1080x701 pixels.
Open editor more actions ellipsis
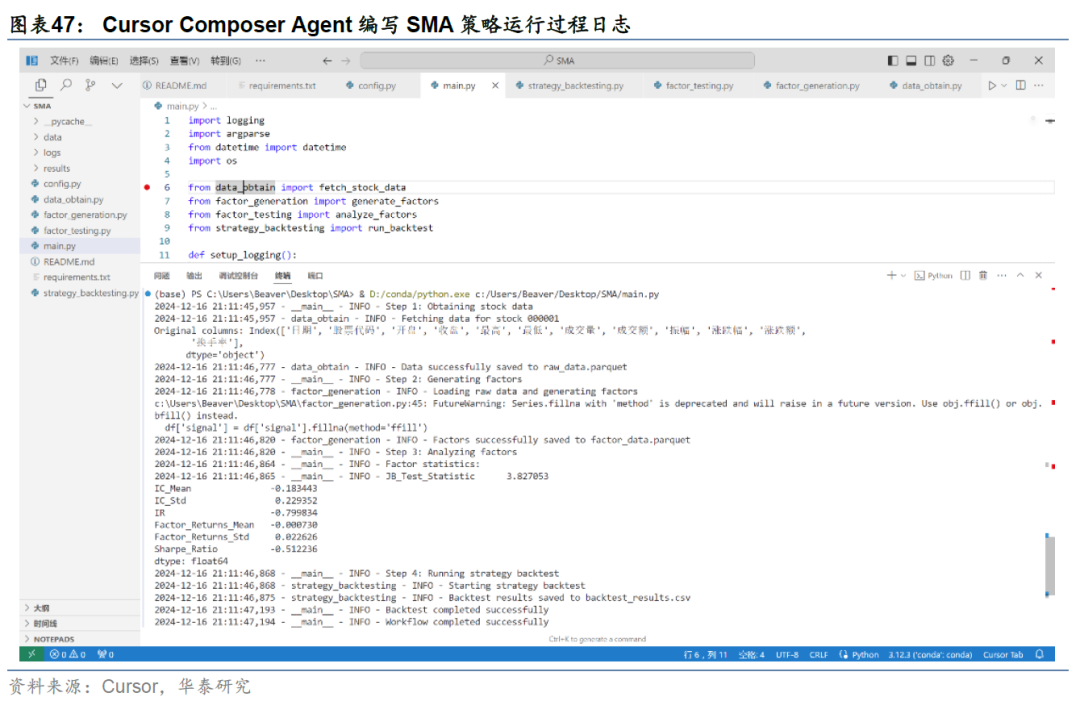pyautogui.click(x=1039, y=85)
